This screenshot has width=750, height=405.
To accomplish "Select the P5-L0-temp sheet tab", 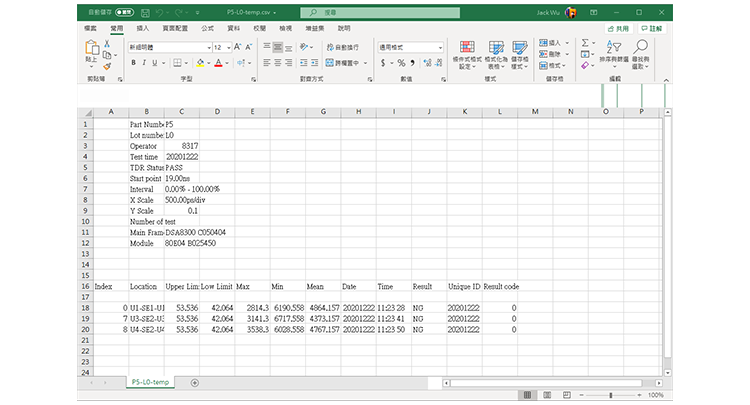I will click(x=150, y=382).
